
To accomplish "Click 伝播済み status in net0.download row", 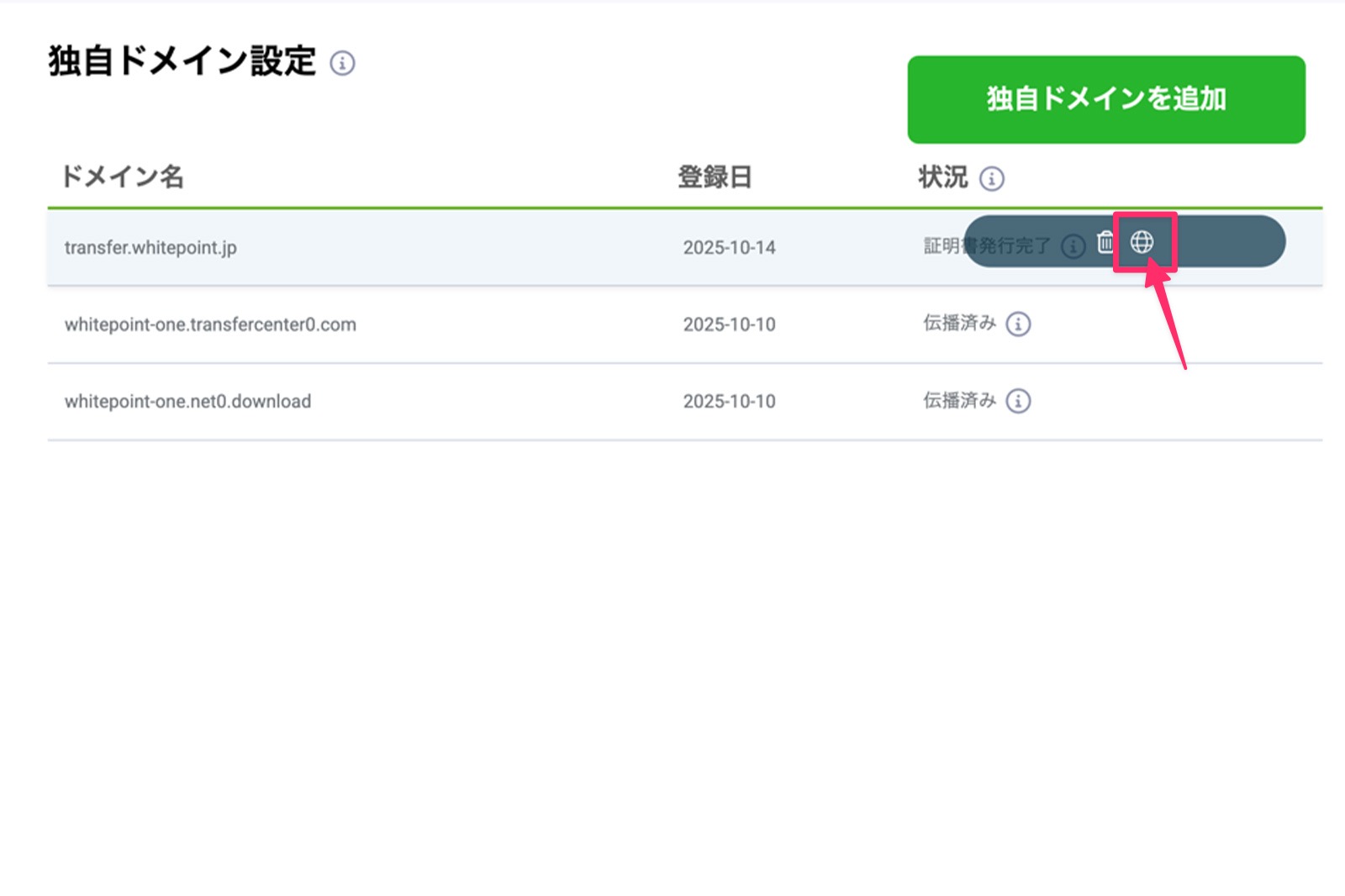I will (959, 401).
